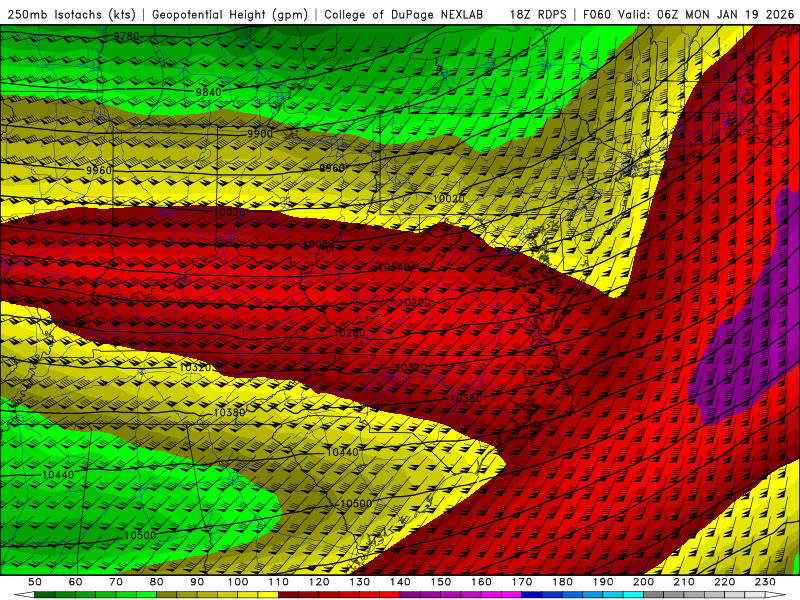Click the 210 value on the color scale
This screenshot has width=800, height=600.
pyautogui.click(x=684, y=582)
